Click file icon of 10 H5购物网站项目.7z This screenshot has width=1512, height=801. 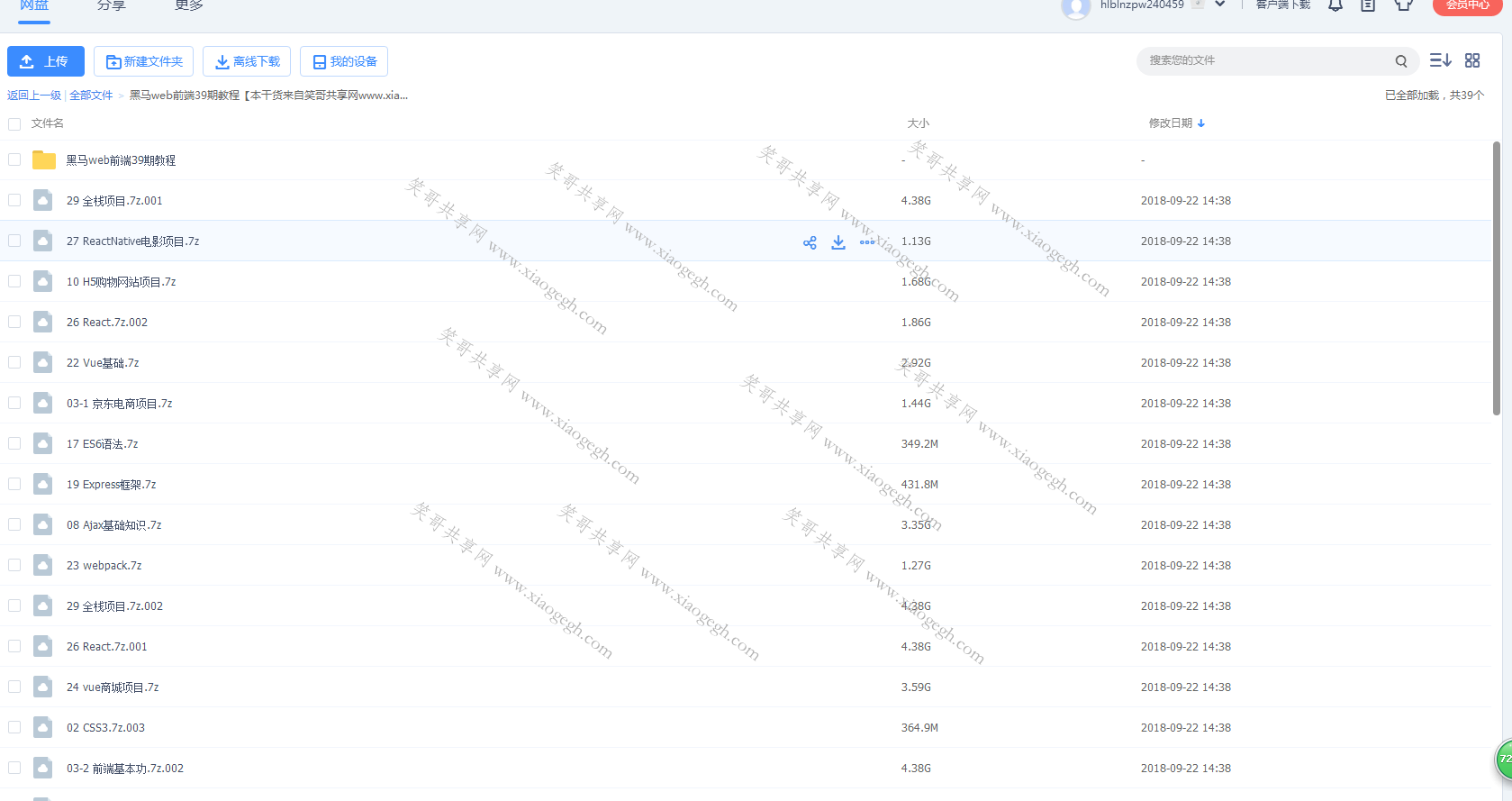point(42,281)
